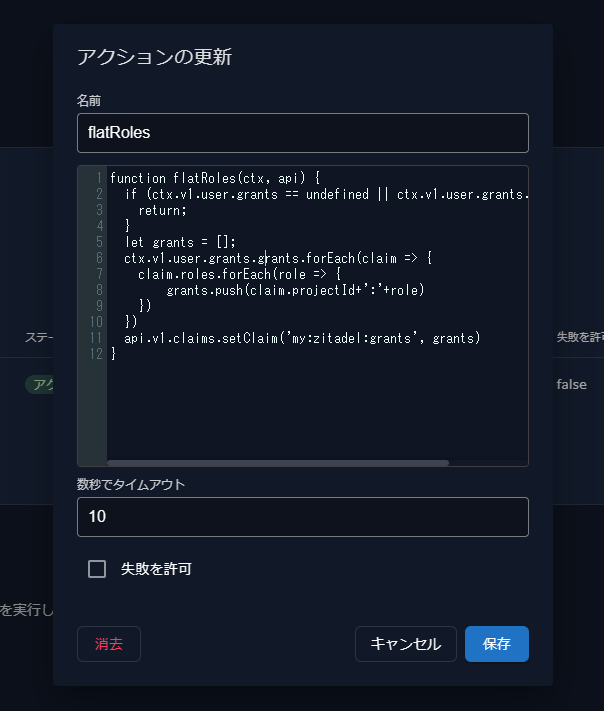
Task: Click the 'grants.push(claim.projectId' code line
Action: pyautogui.click(x=295, y=290)
